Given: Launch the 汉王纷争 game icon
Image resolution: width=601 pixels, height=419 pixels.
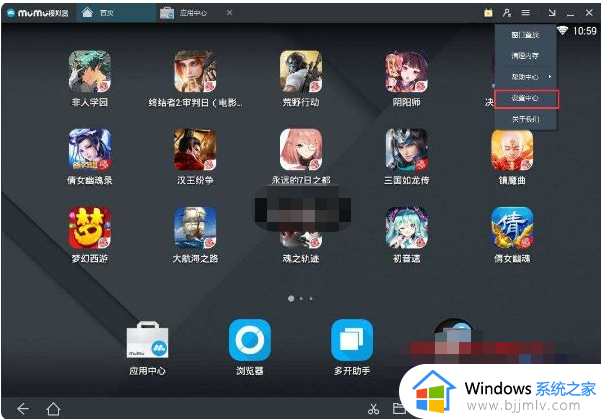Looking at the screenshot, I should [x=195, y=150].
